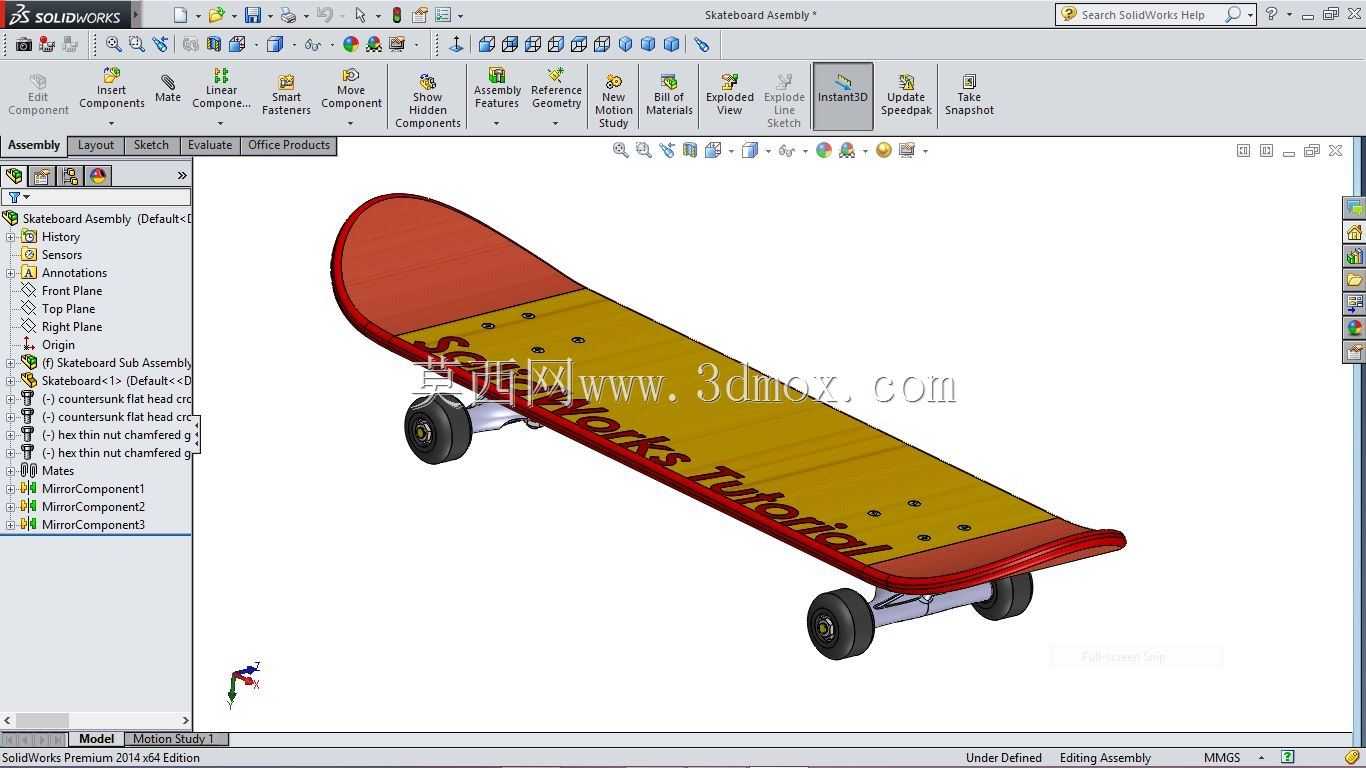Click the Save icon in title toolbar

click(253, 15)
